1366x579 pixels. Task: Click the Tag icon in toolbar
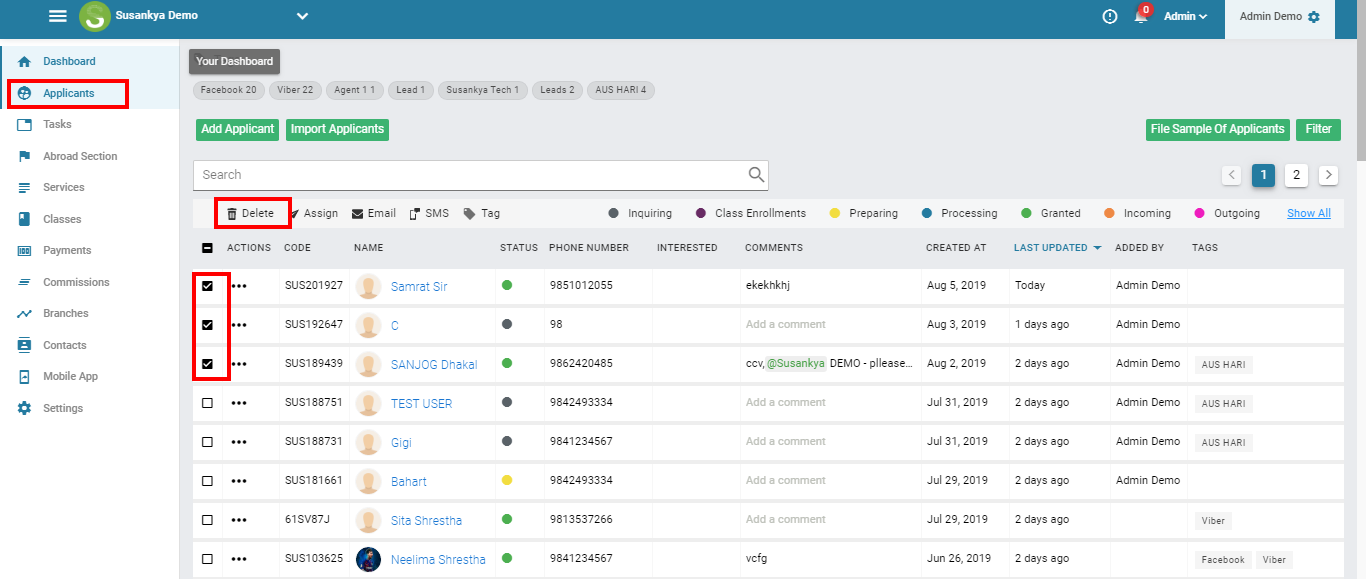click(x=469, y=213)
